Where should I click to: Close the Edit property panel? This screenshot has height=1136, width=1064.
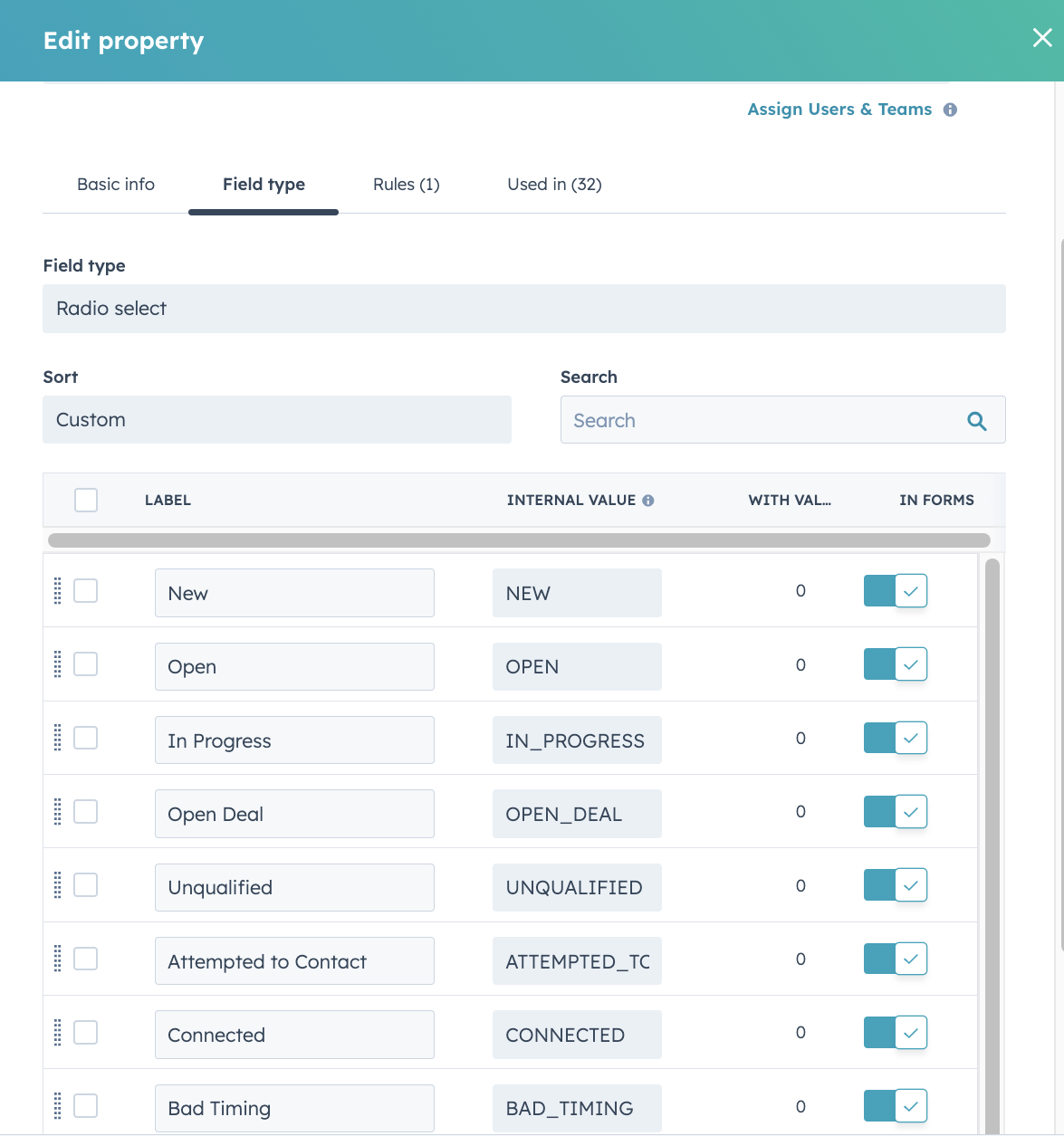click(1042, 37)
